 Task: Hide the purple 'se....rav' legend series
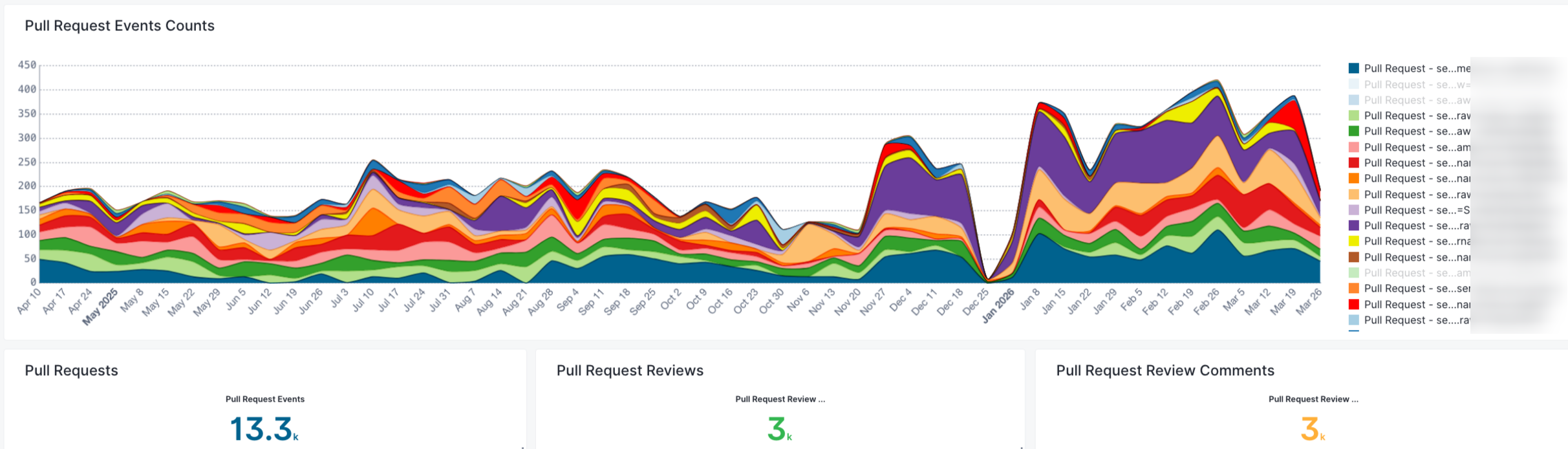1409,226
